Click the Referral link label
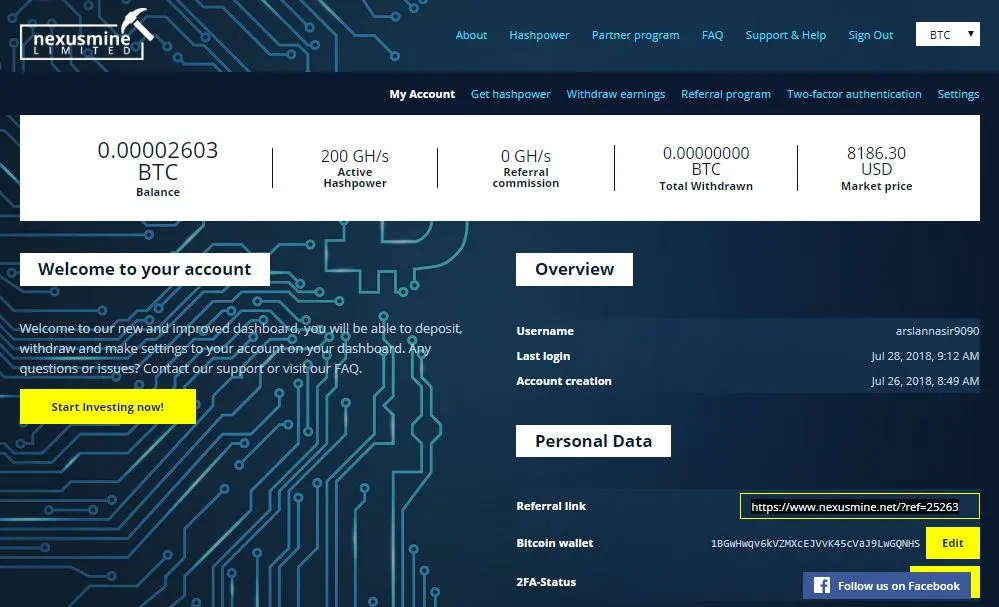Viewport: 999px width, 607px height. click(551, 506)
